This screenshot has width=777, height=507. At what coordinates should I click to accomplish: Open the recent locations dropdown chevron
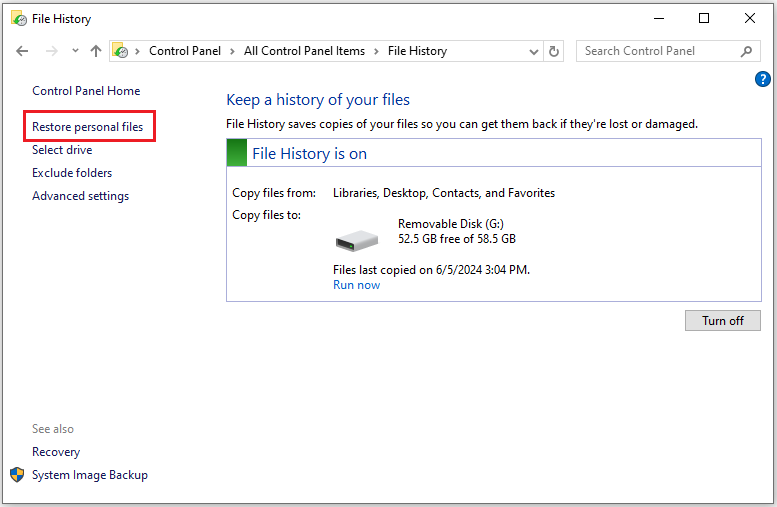coord(75,51)
